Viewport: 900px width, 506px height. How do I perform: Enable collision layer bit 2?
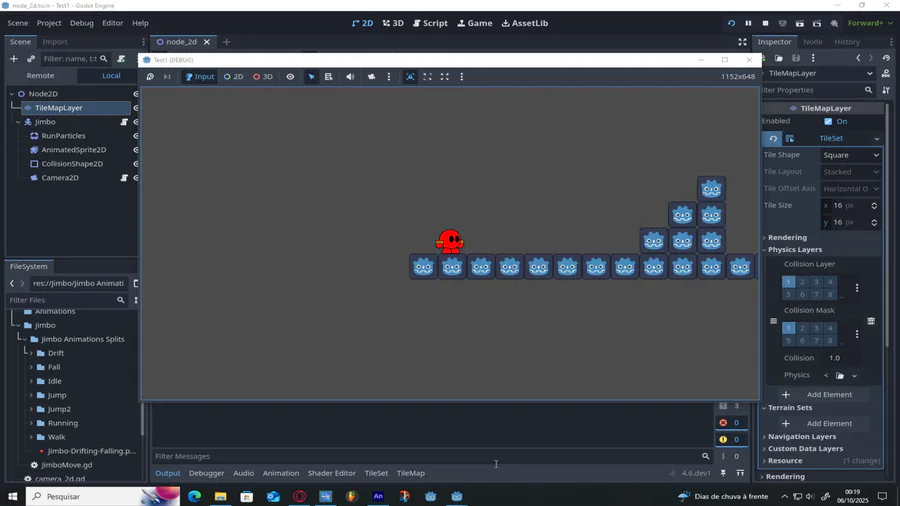[x=802, y=282]
